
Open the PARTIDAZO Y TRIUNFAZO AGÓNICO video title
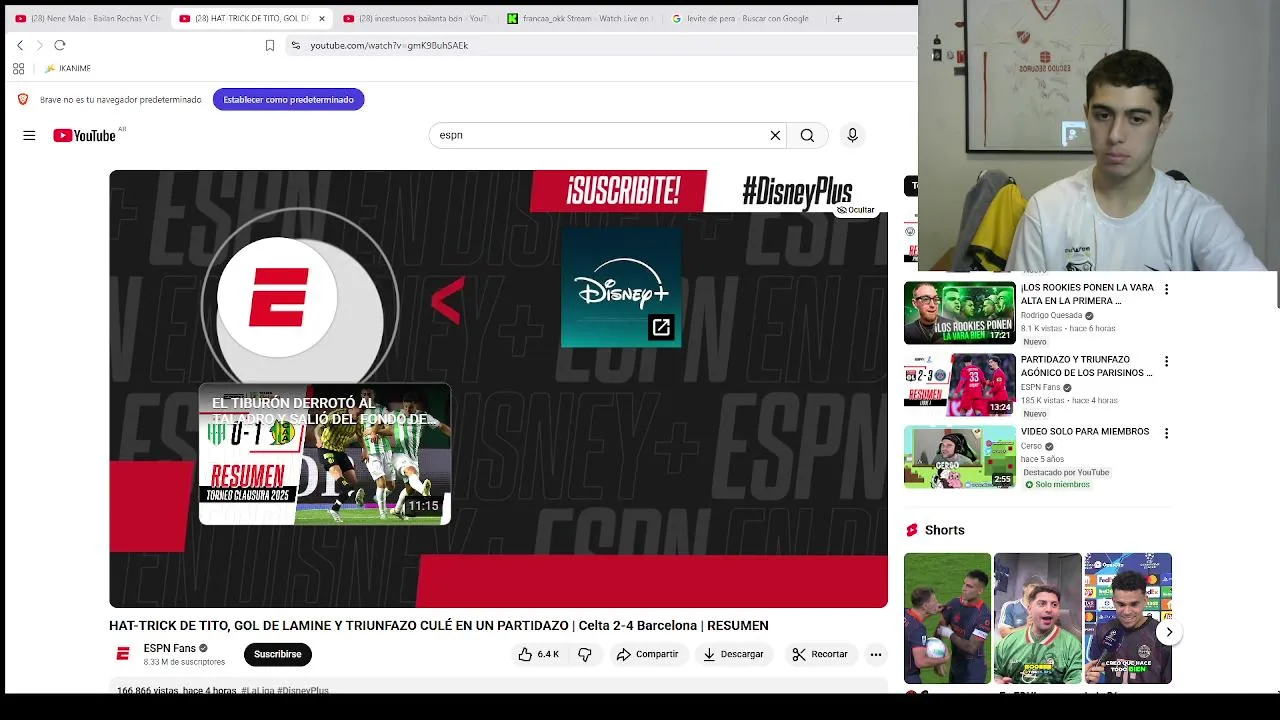1086,366
